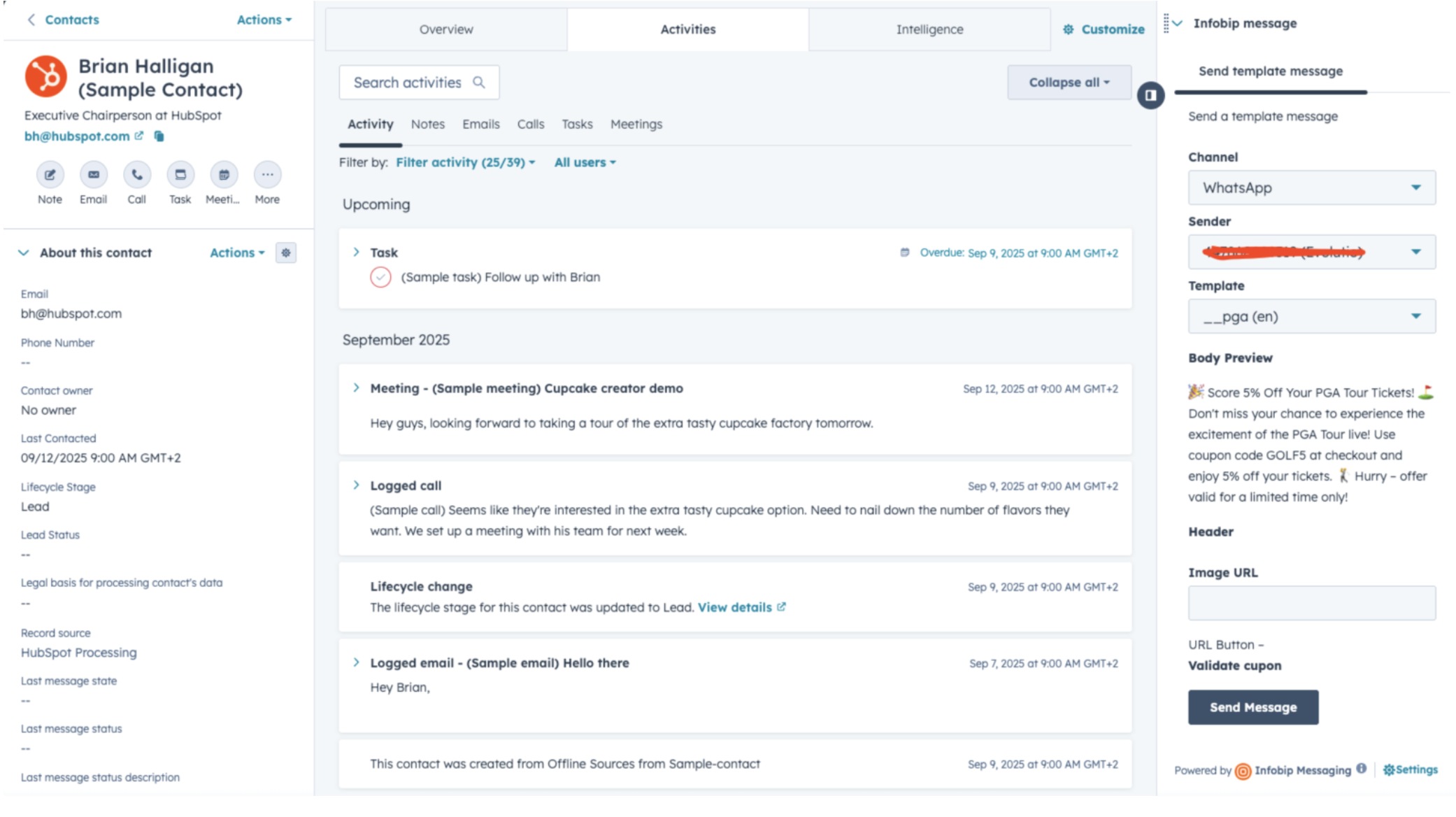Click gear icon beside About this contact

285,253
